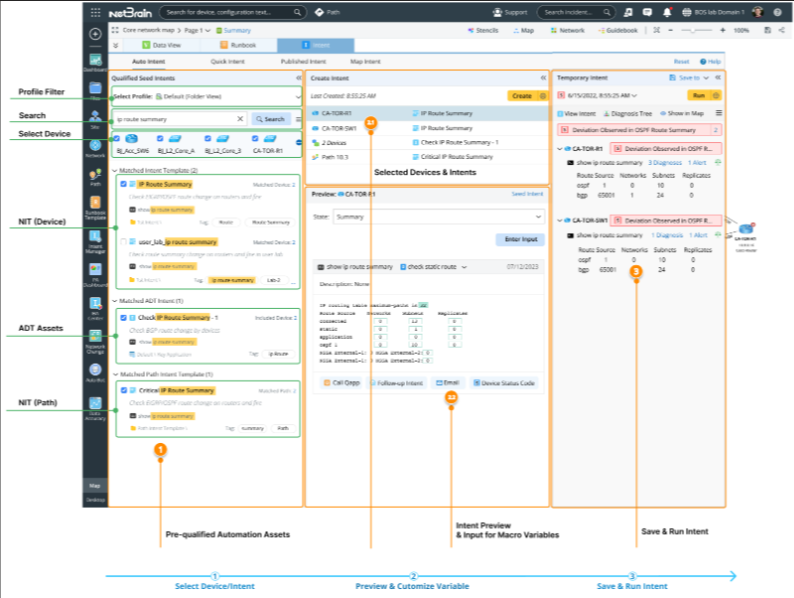The image size is (794, 598).
Task: Open Data Accuracy in sidebar
Action: [x=95, y=409]
